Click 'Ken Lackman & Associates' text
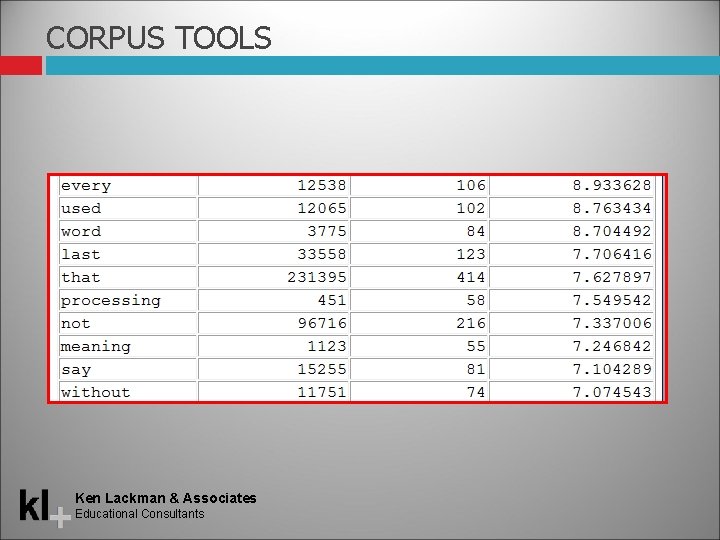This screenshot has width=720, height=540. point(166,498)
